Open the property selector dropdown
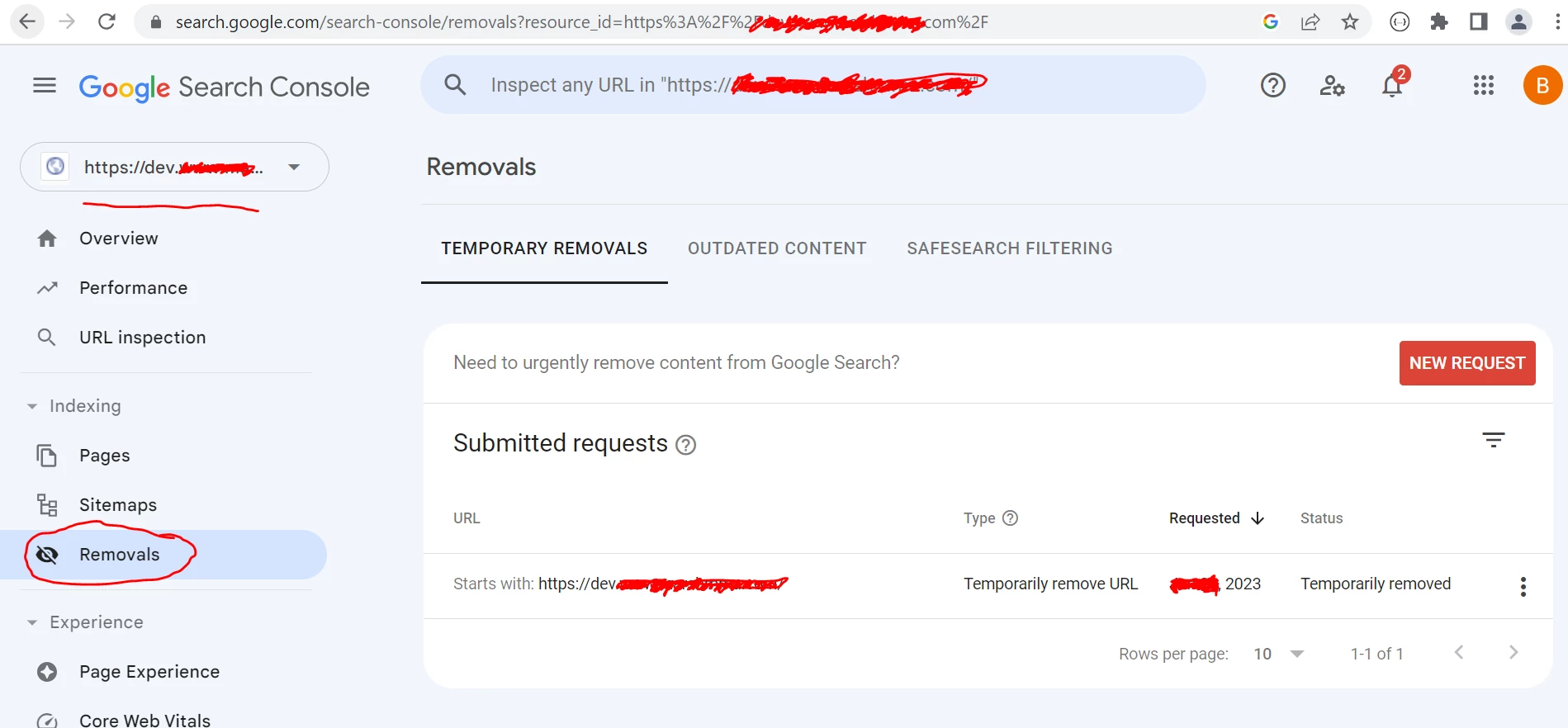 (174, 167)
